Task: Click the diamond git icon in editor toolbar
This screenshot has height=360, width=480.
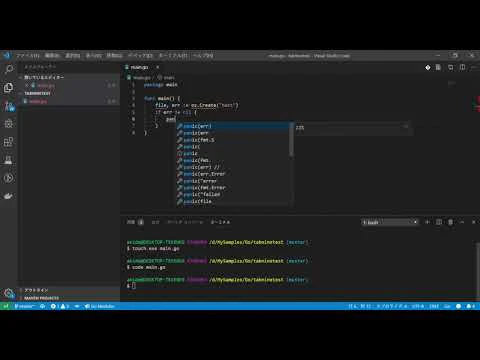Action: 428,68
